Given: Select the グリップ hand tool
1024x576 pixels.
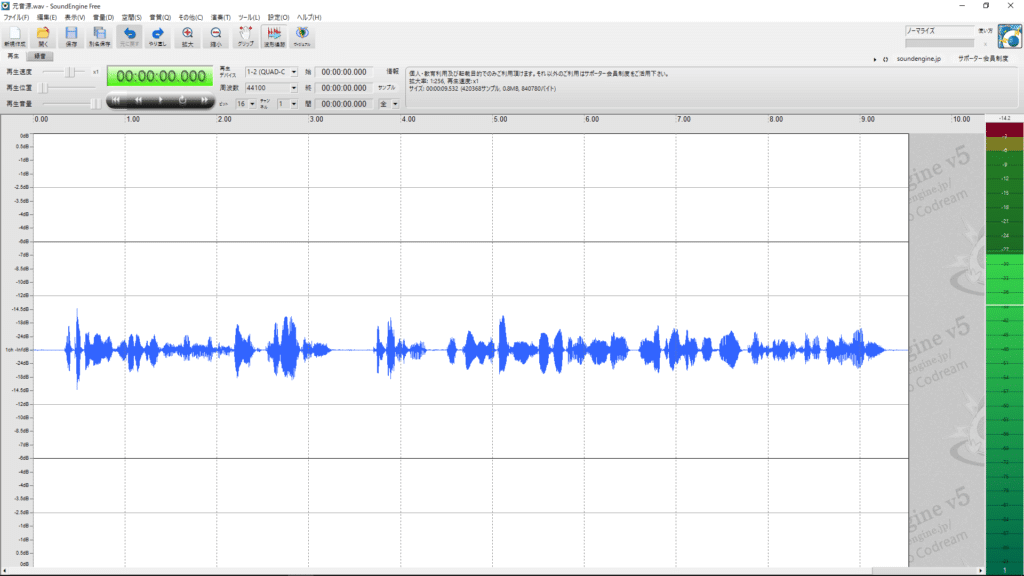Looking at the screenshot, I should (x=245, y=37).
